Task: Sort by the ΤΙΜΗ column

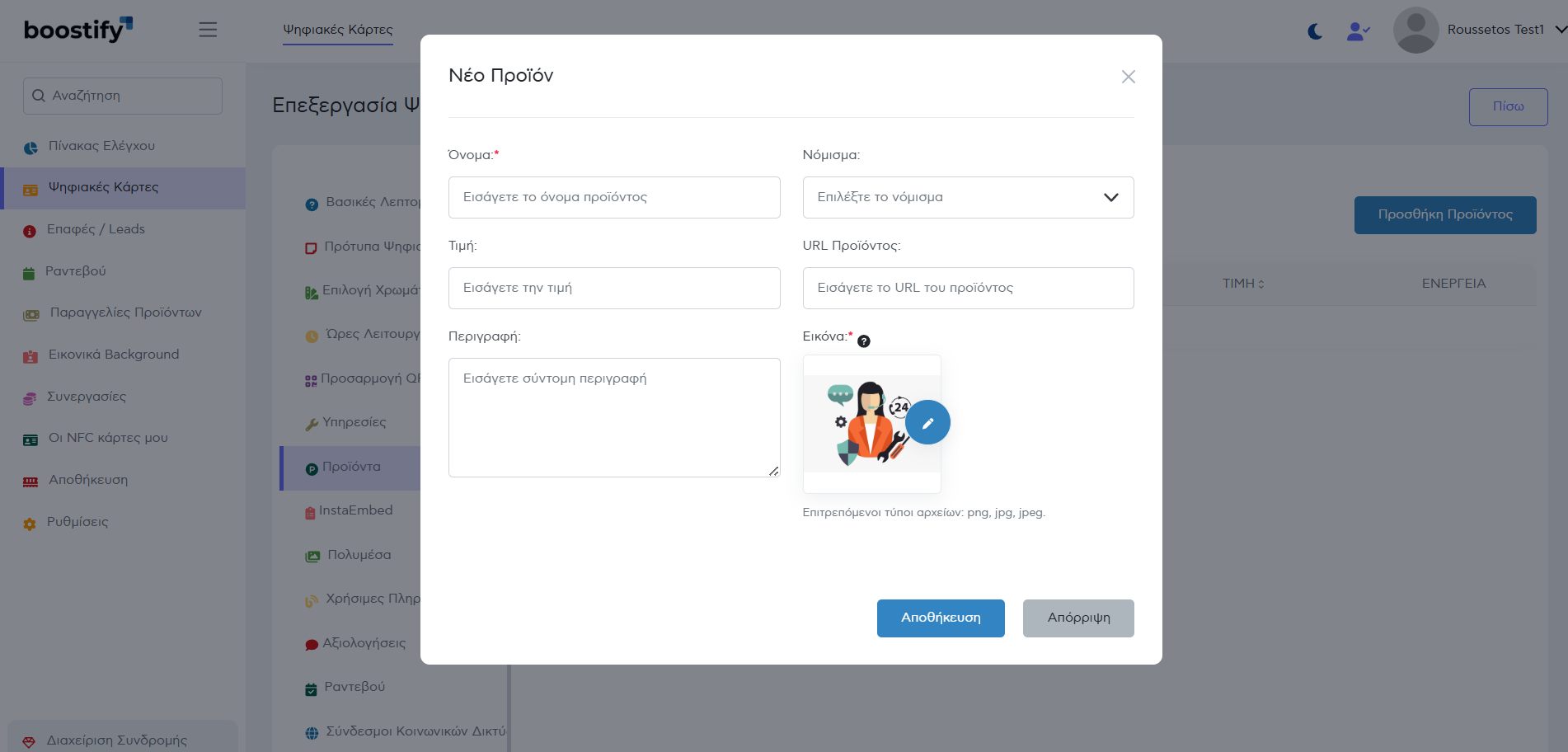Action: pos(1242,284)
